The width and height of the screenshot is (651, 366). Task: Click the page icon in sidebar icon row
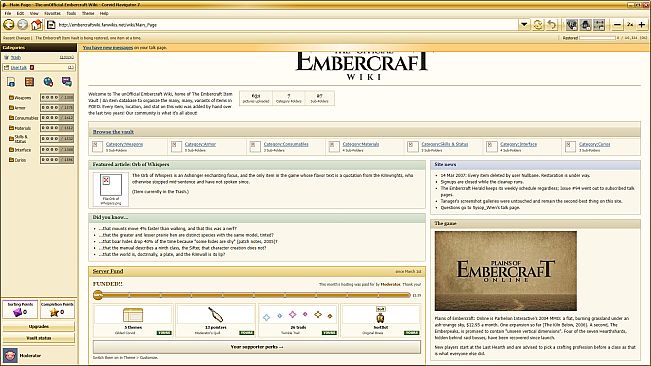coord(11,82)
